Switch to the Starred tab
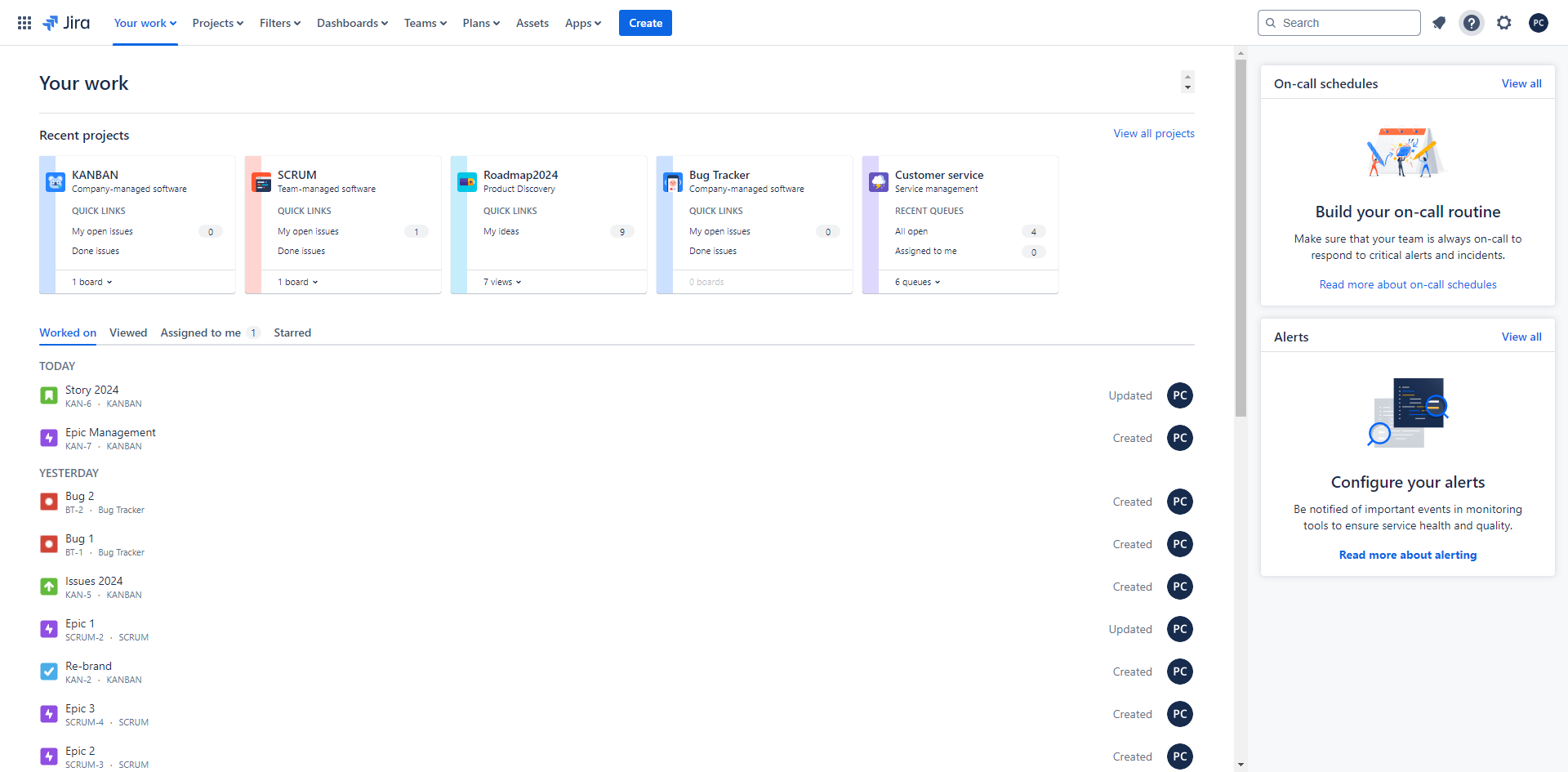This screenshot has width=1568, height=772. [x=292, y=332]
